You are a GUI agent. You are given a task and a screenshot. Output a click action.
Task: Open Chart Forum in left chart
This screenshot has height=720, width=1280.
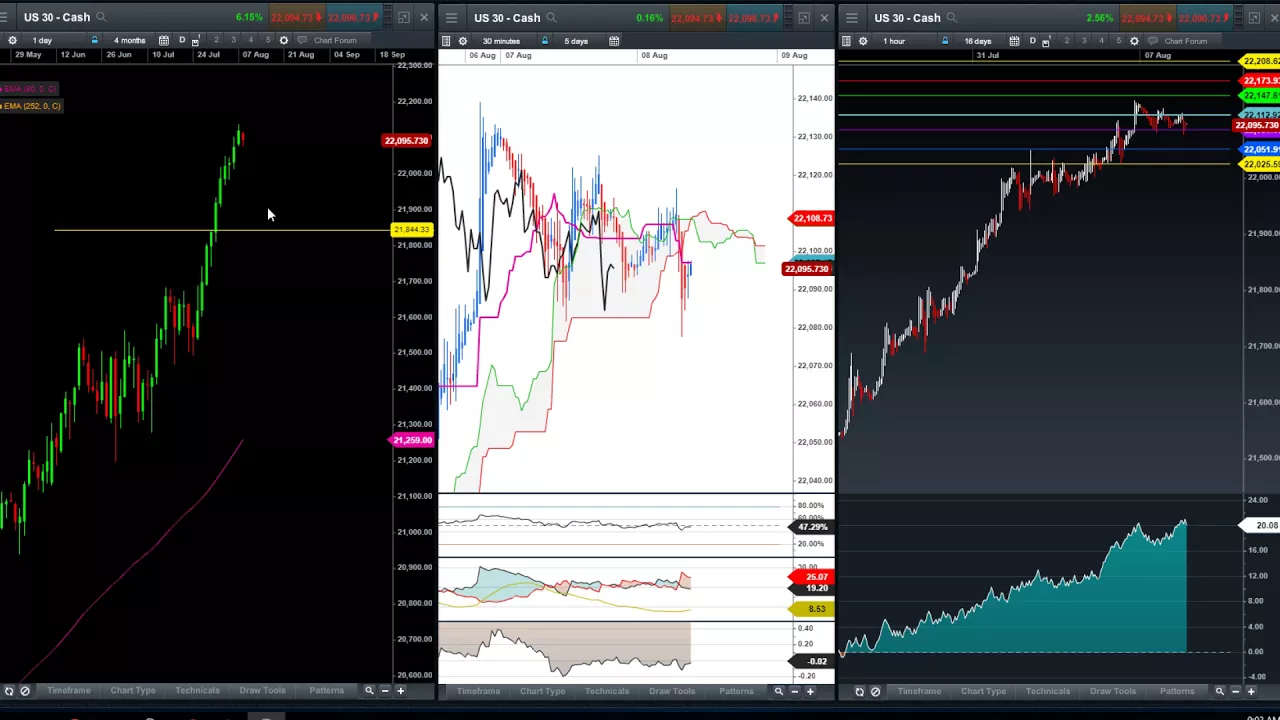coord(329,40)
